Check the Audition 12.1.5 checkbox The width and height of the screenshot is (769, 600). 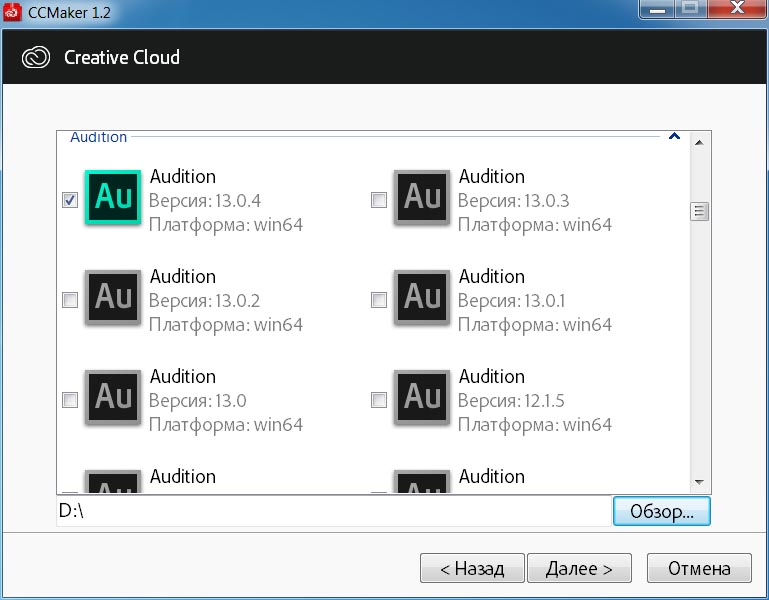point(379,400)
